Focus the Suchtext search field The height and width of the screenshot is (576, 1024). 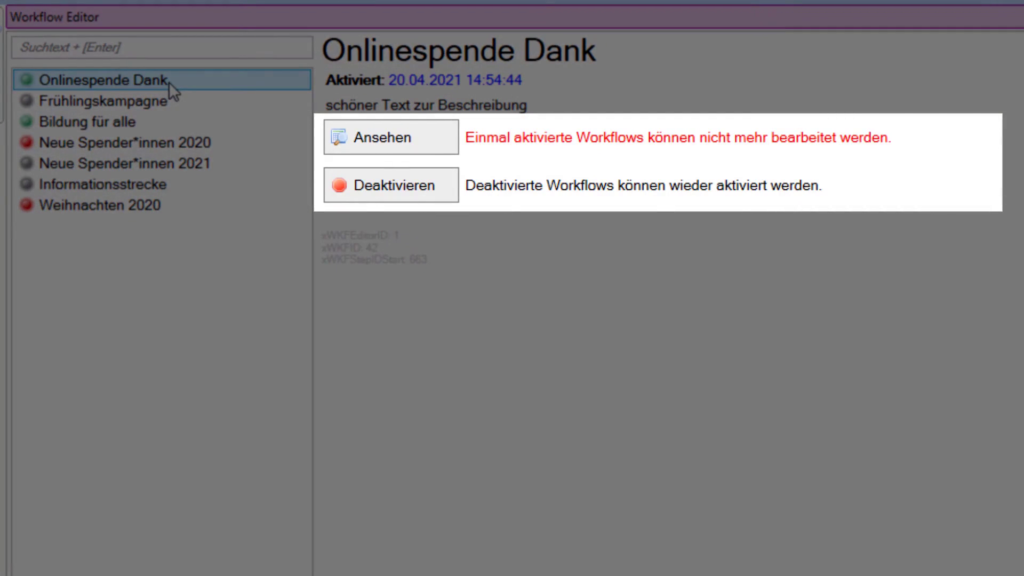tap(162, 47)
